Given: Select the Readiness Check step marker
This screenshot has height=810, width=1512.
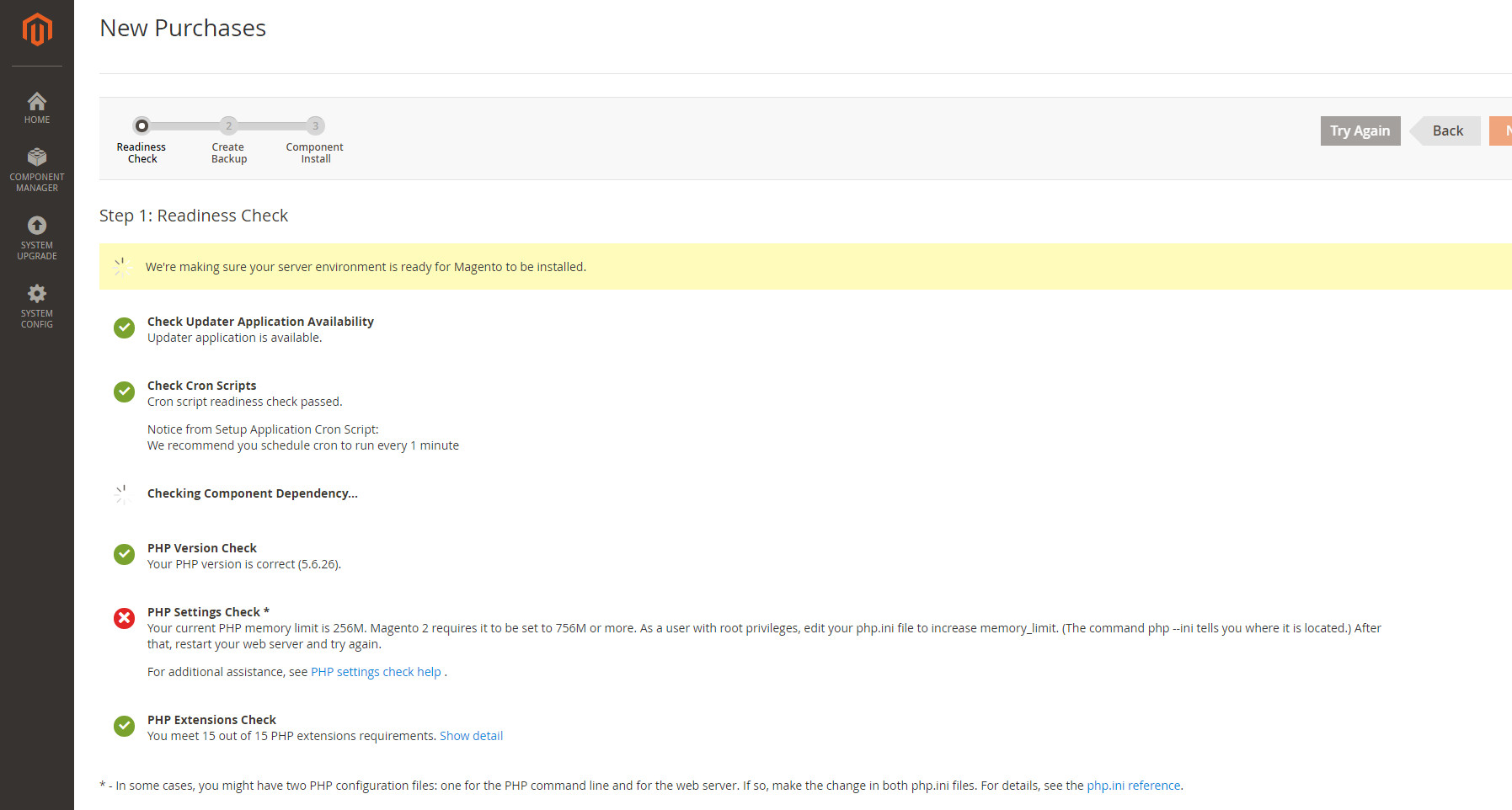Looking at the screenshot, I should tap(142, 126).
